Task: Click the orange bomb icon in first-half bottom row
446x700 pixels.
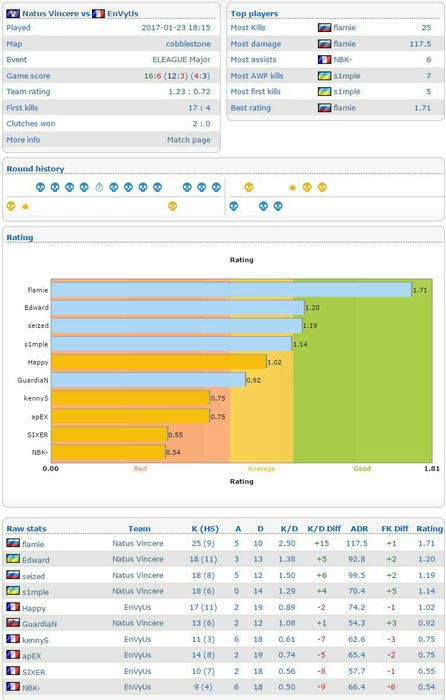Action: (x=25, y=206)
